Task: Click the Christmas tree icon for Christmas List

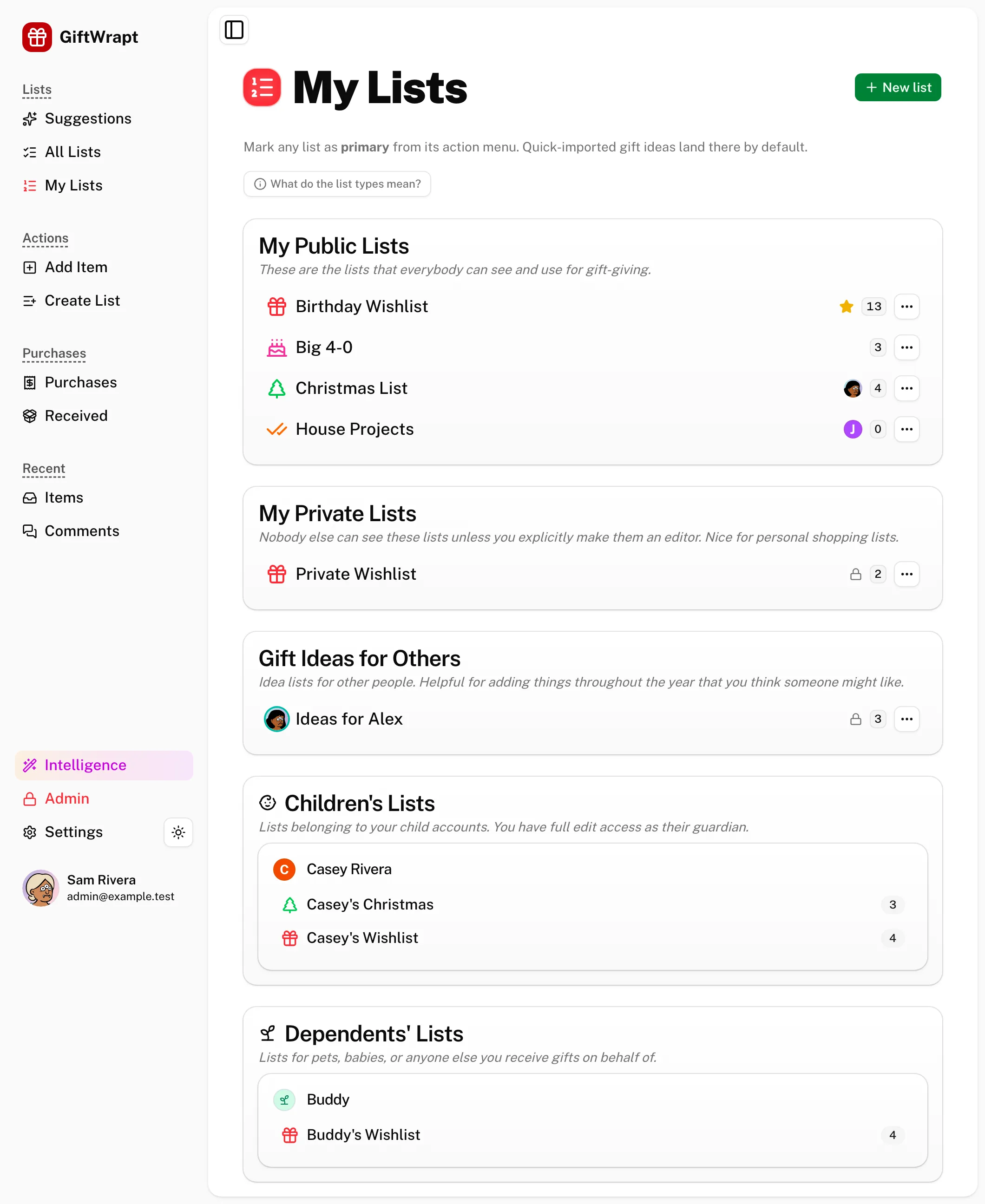Action: point(276,388)
